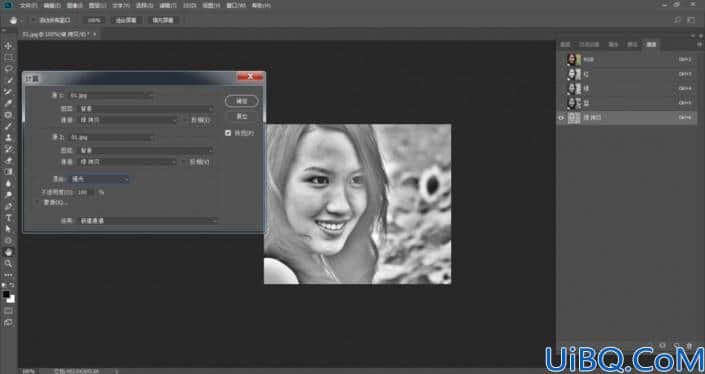Image resolution: width=705 pixels, height=374 pixels.
Task: Open the File (文件) menu
Action: pos(28,6)
